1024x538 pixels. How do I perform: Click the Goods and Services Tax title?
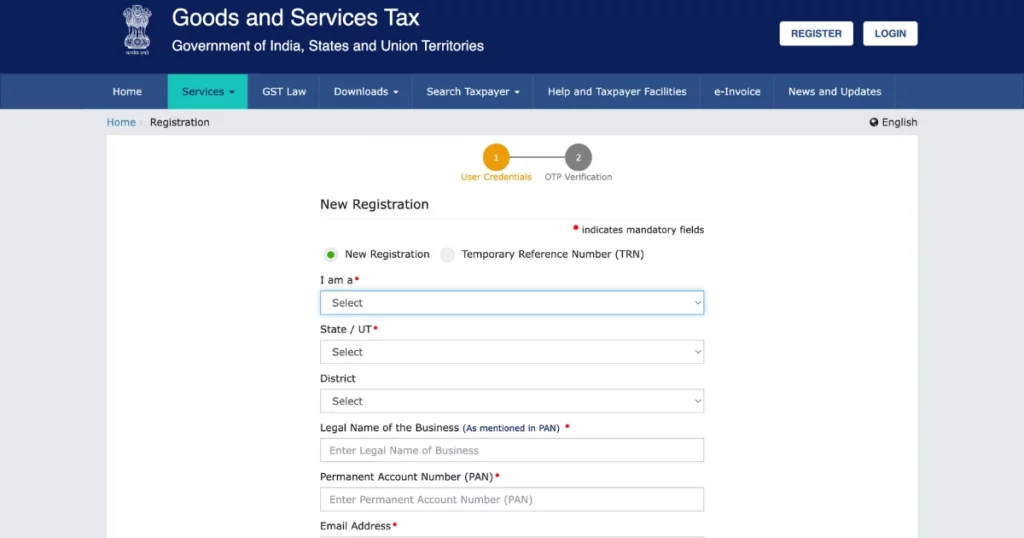(295, 18)
